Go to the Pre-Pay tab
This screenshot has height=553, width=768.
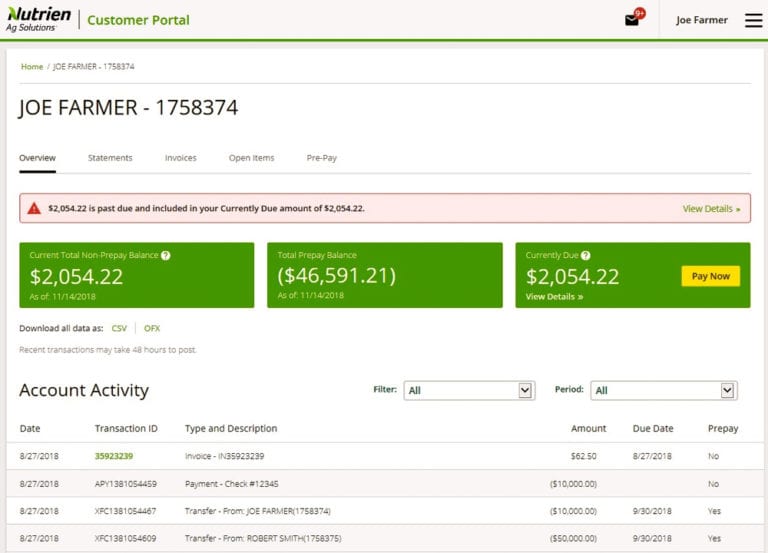click(321, 158)
